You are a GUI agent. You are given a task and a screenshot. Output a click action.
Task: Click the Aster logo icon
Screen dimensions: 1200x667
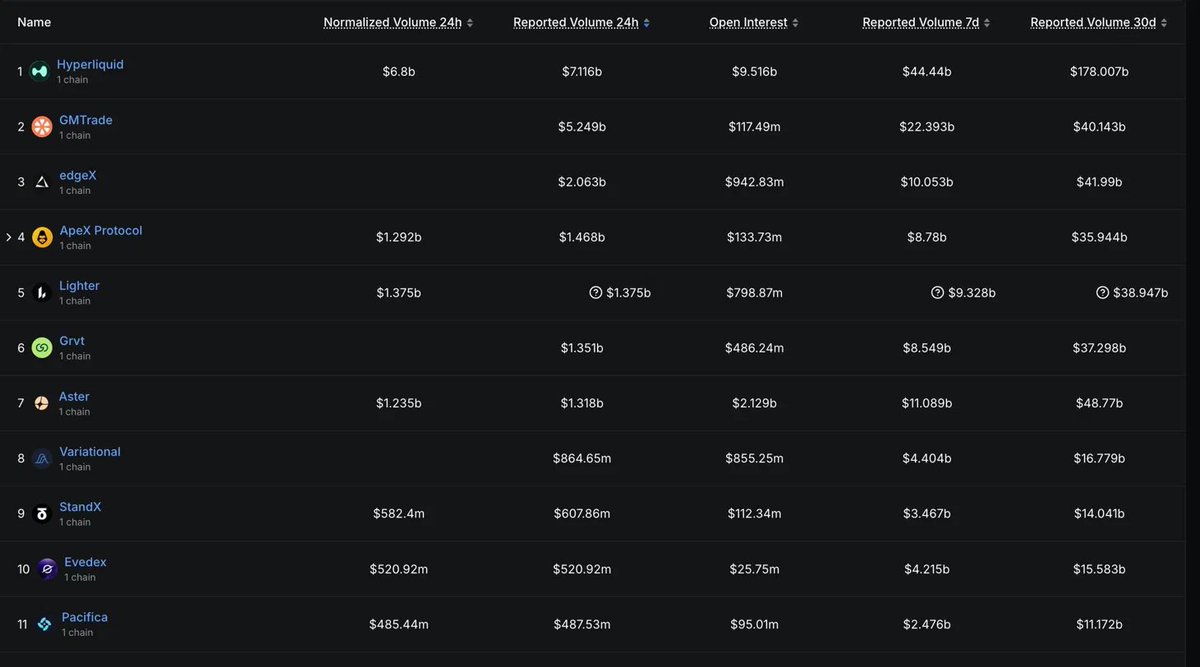41,403
